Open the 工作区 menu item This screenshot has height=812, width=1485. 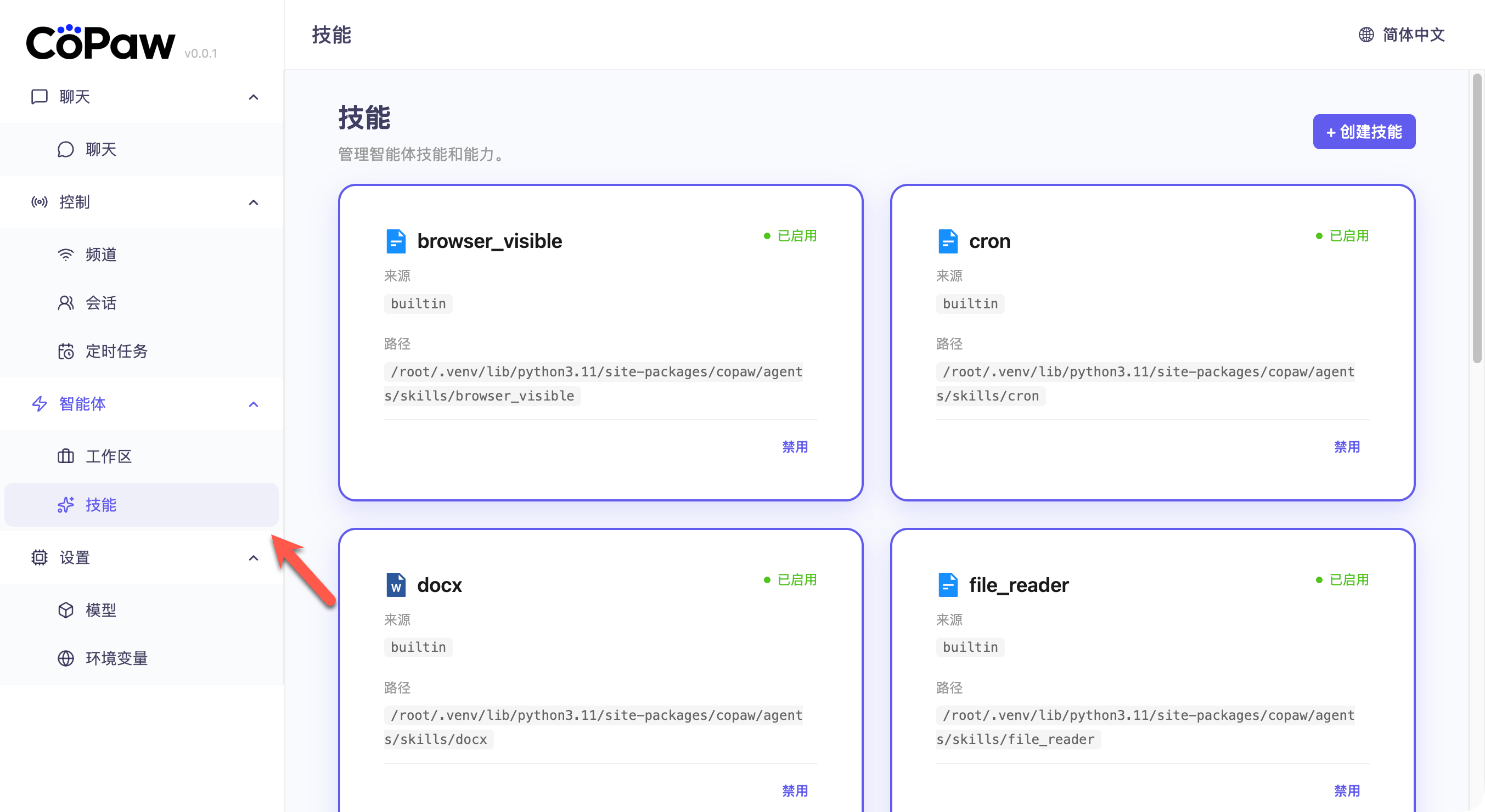click(108, 456)
